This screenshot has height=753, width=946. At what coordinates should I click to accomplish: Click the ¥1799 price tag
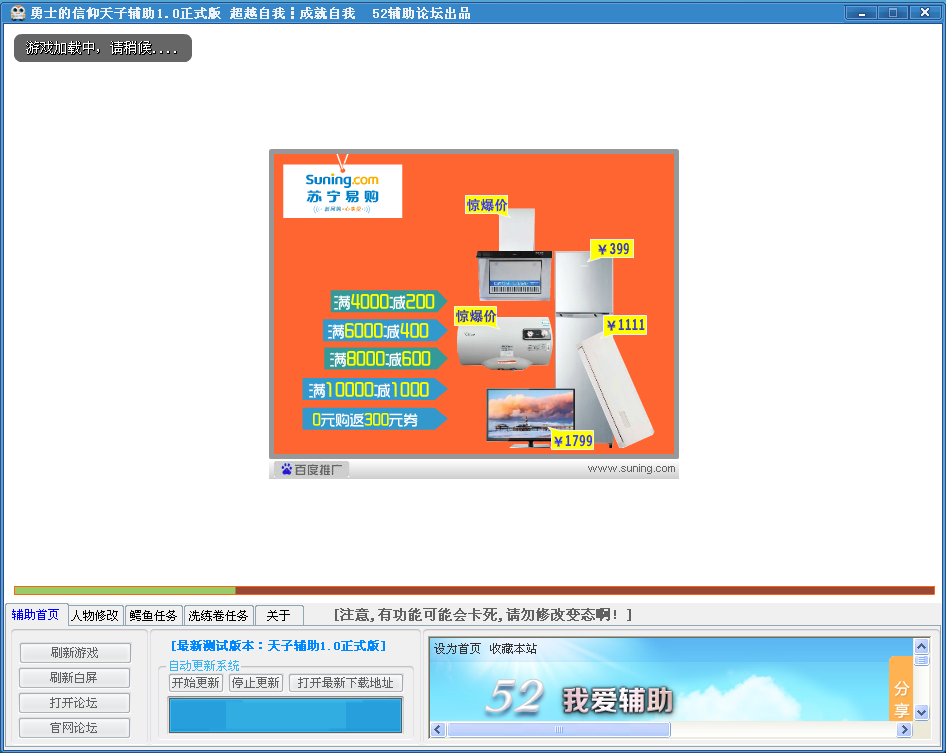573,441
